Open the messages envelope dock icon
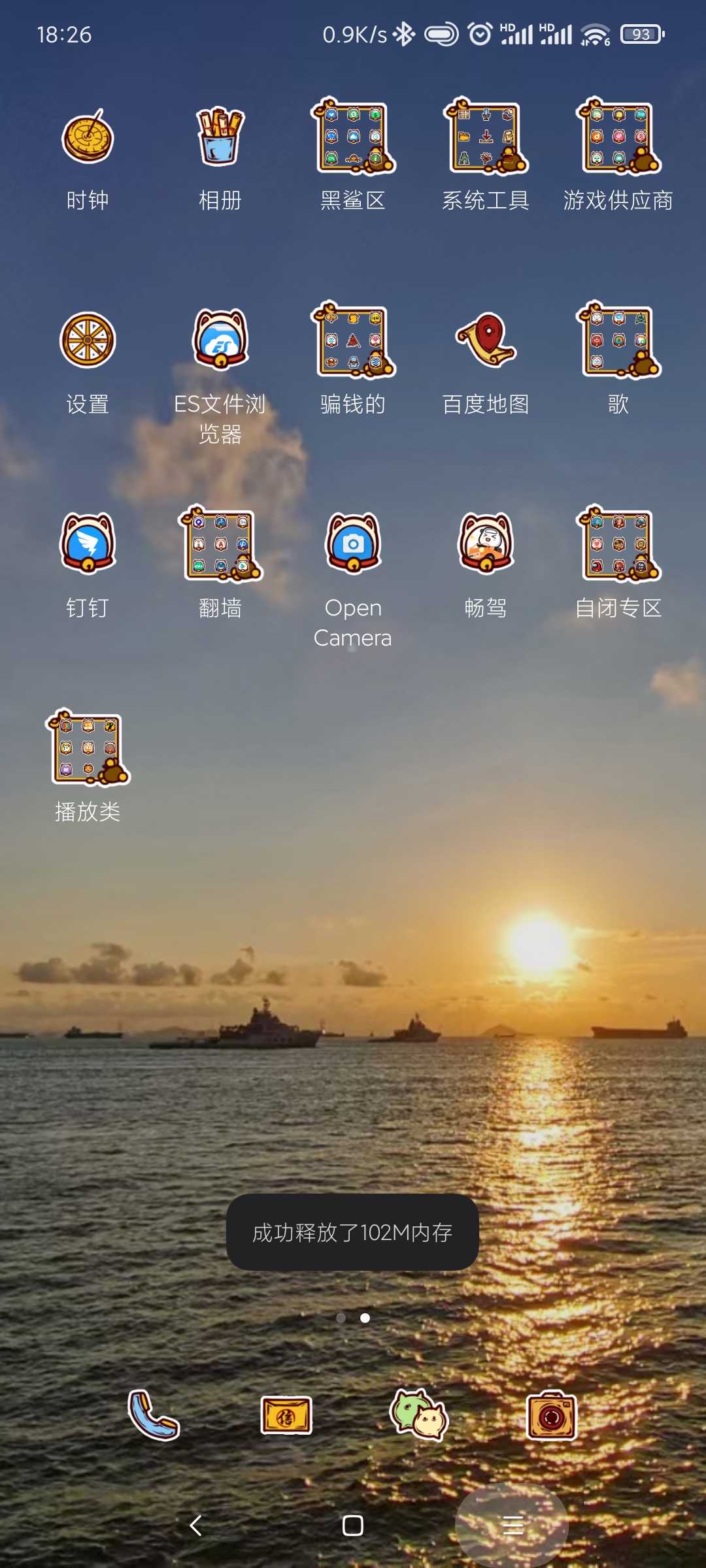The height and width of the screenshot is (1568, 706). 286,1415
